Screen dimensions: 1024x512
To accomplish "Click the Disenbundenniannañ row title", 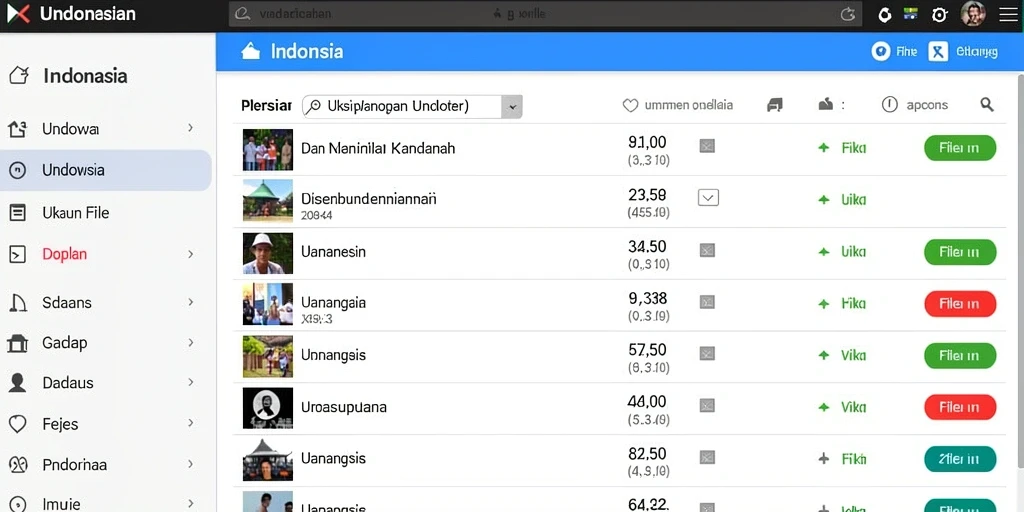I will coord(368,199).
